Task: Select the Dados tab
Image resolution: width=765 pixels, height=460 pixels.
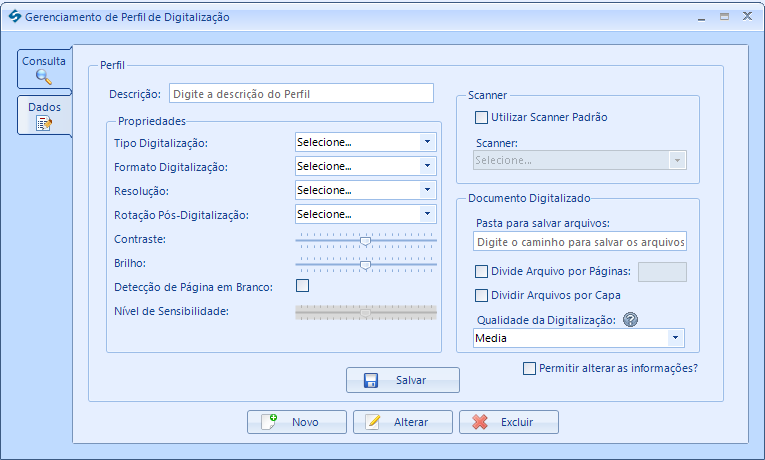Action: tap(44, 115)
